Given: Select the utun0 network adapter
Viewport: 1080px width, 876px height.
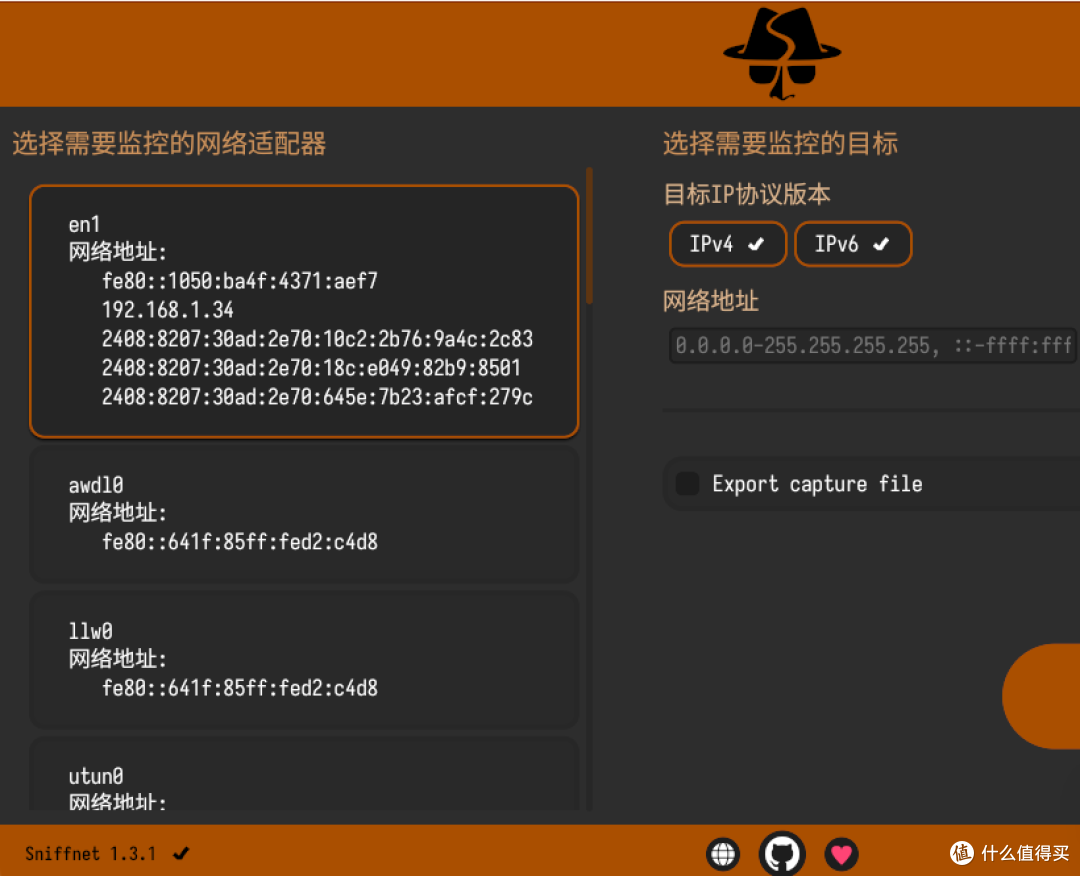Looking at the screenshot, I should pyautogui.click(x=304, y=785).
